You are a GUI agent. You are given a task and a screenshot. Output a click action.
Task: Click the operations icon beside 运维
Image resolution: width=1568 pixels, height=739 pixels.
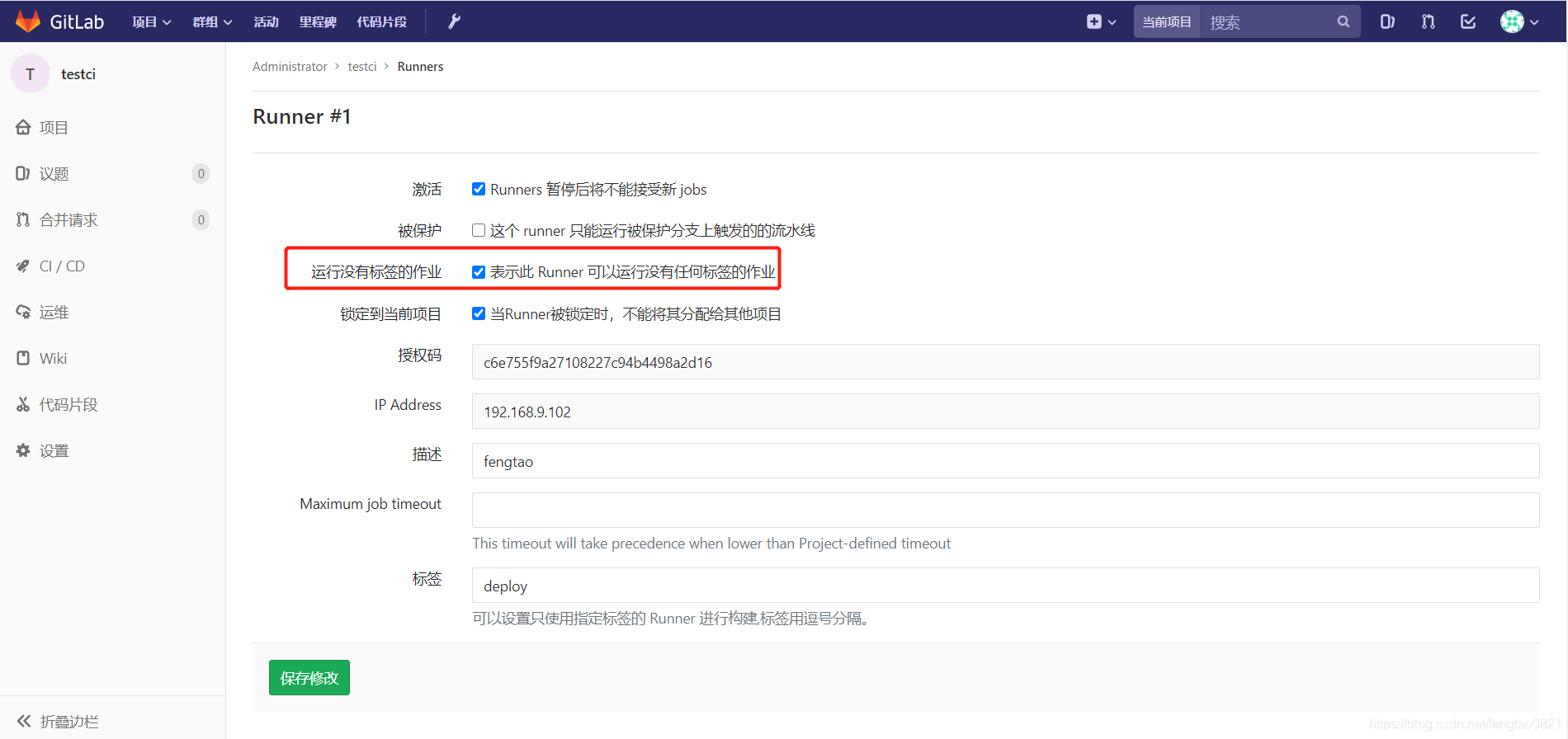[x=23, y=312]
